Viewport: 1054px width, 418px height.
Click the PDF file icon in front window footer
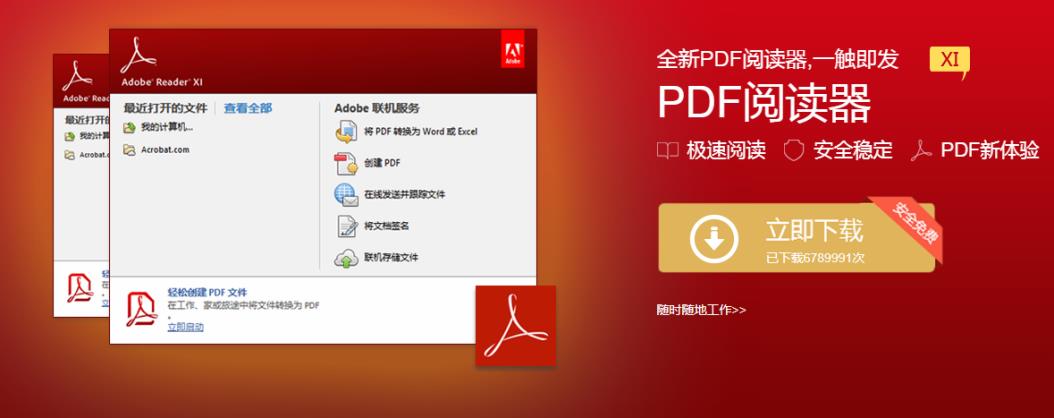click(x=141, y=309)
